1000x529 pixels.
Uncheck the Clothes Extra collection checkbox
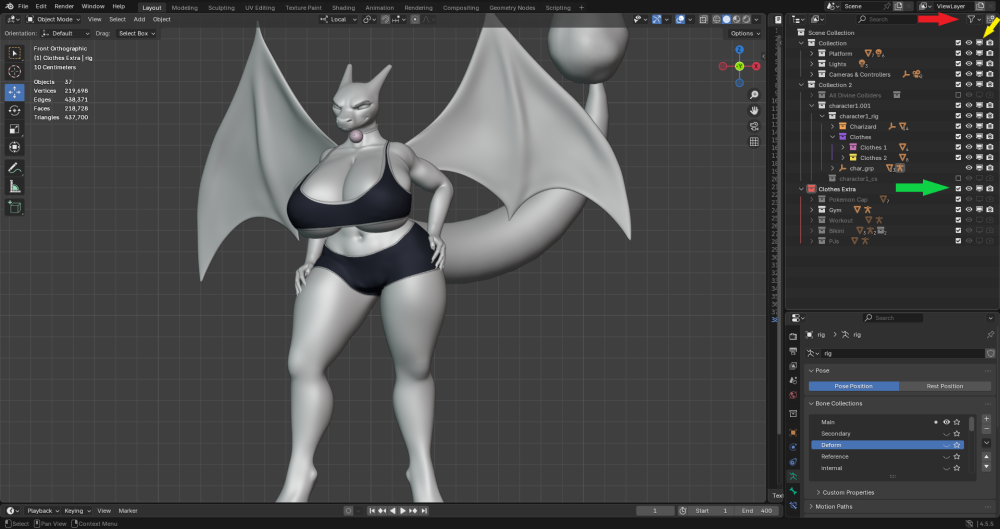(958, 189)
